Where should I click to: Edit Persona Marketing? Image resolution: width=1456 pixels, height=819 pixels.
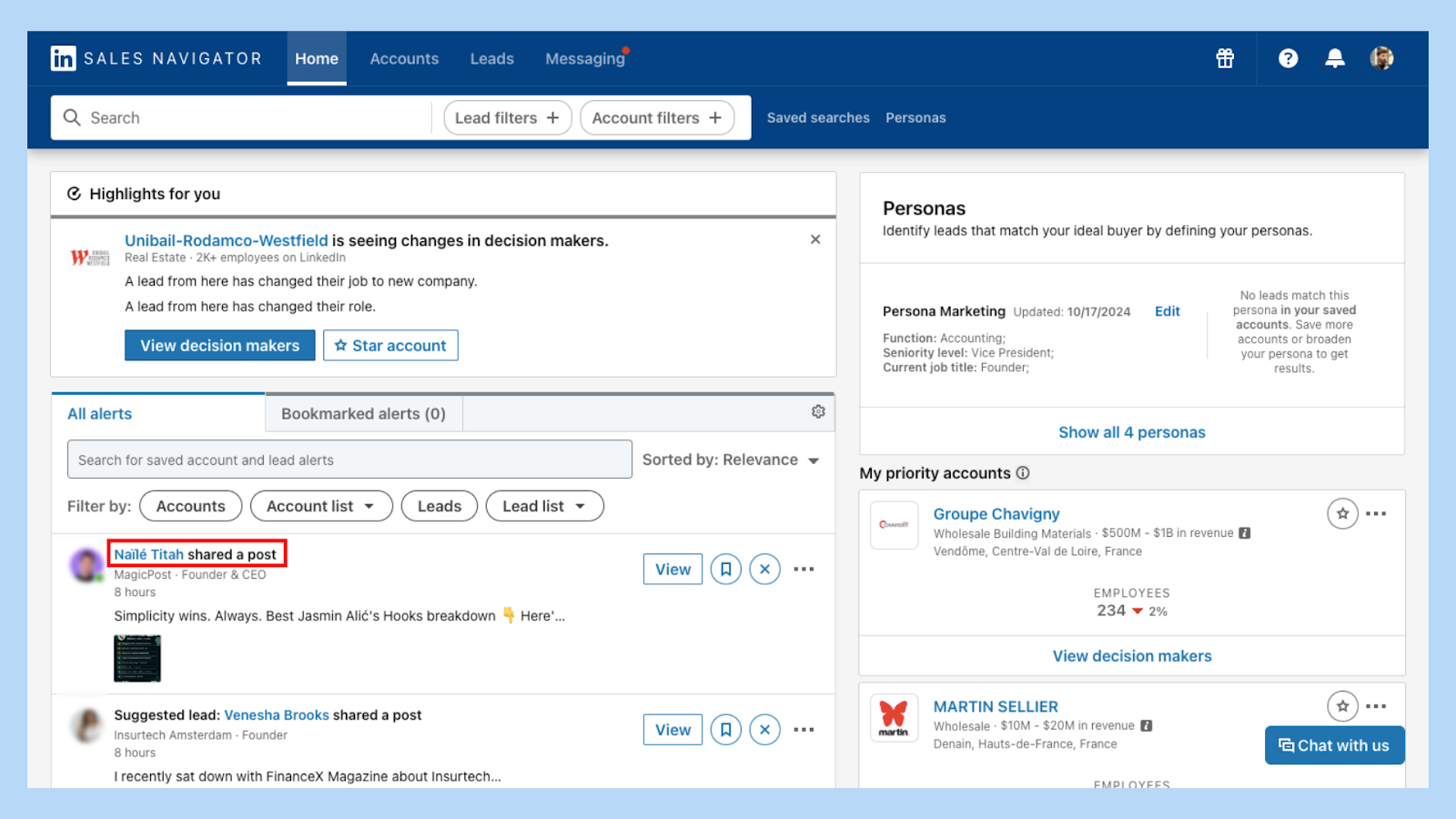pos(1167,311)
